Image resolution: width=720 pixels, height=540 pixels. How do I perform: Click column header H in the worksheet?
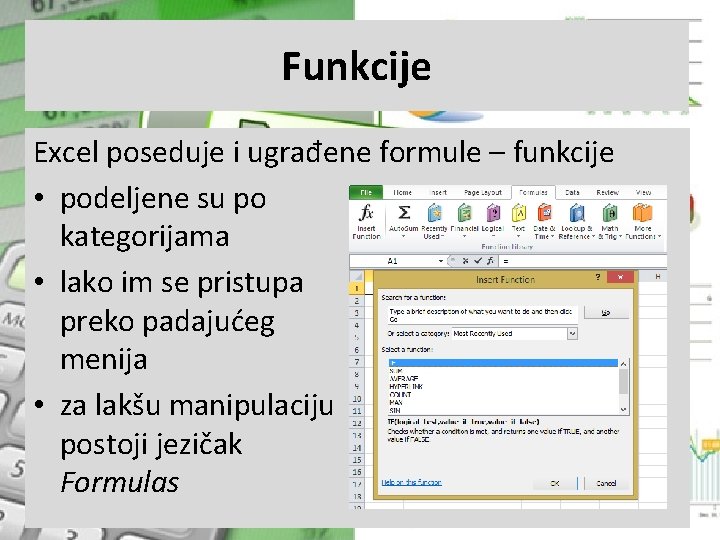pyautogui.click(x=658, y=276)
